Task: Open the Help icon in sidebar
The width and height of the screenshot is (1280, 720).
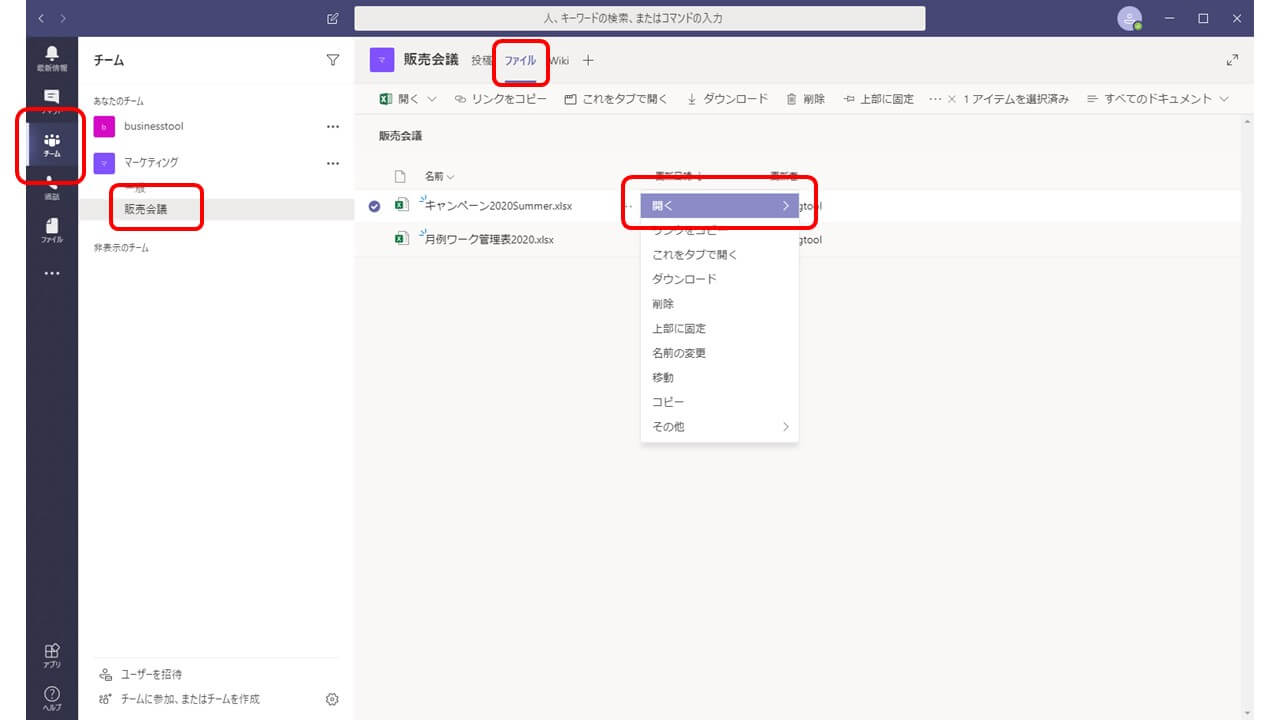Action: coord(52,697)
